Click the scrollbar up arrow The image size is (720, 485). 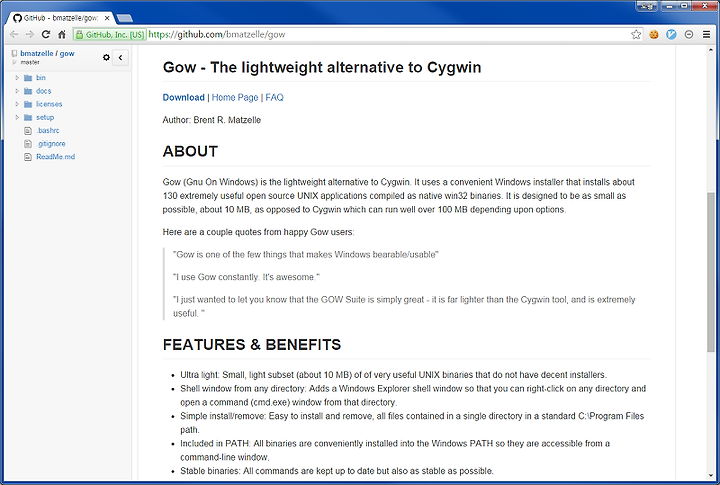point(711,49)
